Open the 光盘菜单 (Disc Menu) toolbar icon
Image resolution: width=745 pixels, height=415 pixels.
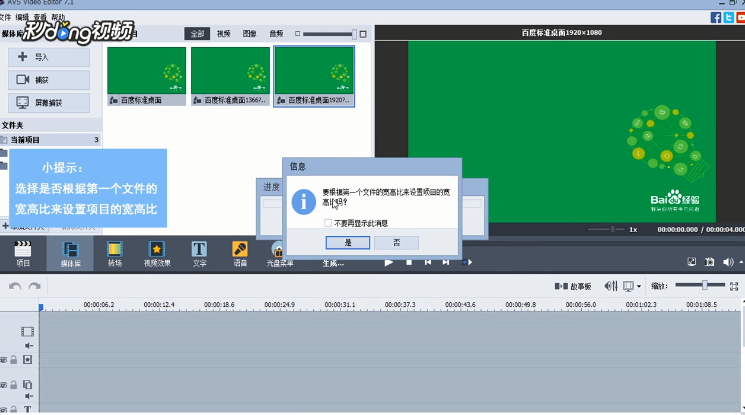coord(279,255)
